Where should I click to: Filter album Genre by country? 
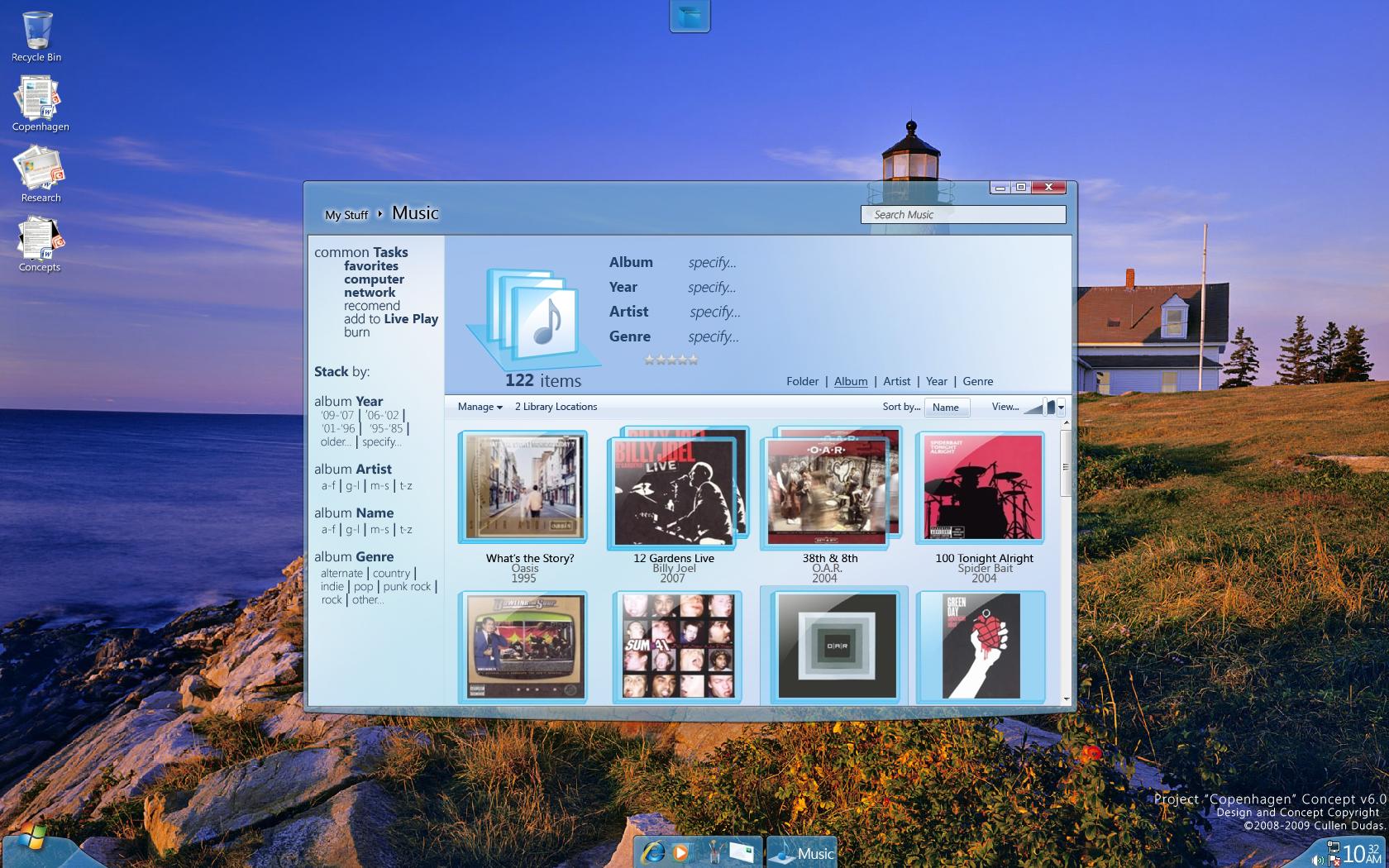[x=391, y=574]
